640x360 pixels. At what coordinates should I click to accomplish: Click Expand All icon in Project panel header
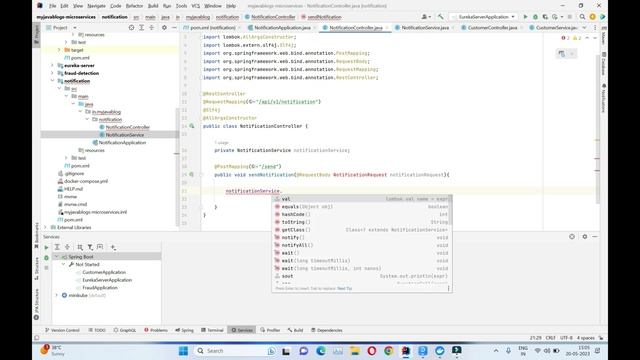coord(141,27)
